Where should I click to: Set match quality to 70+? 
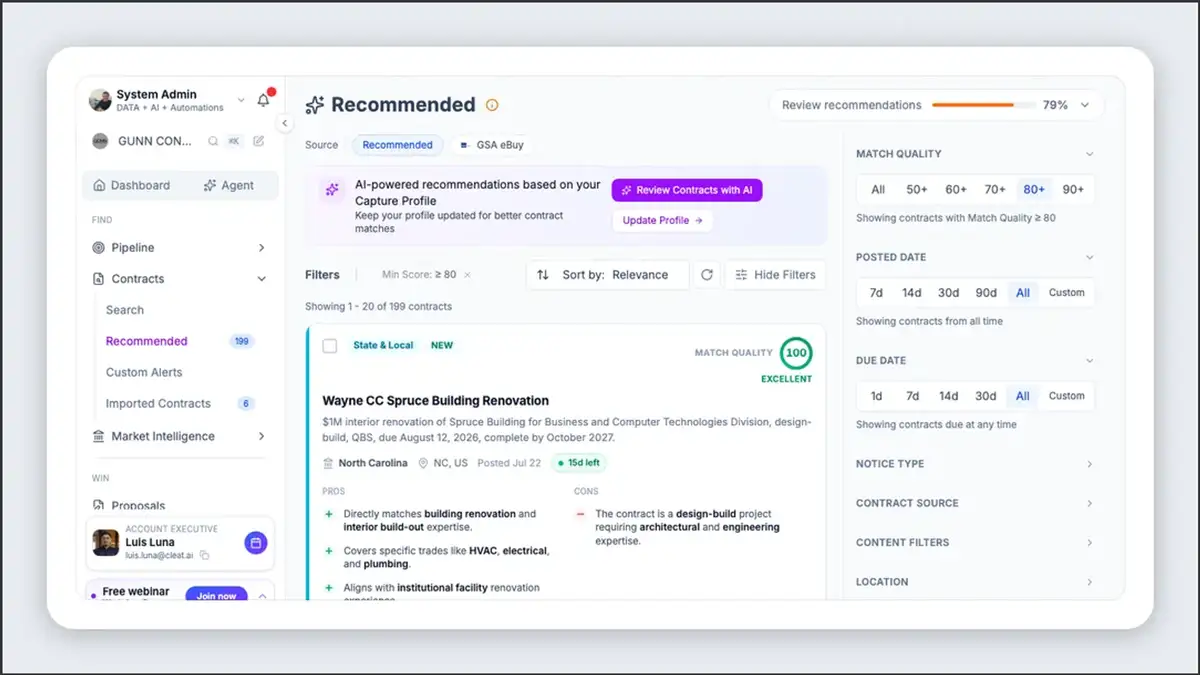(995, 190)
